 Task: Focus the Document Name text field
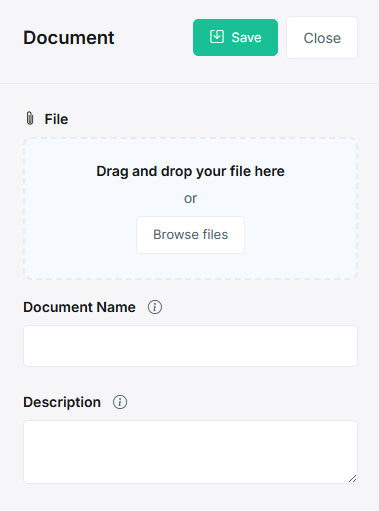190,346
